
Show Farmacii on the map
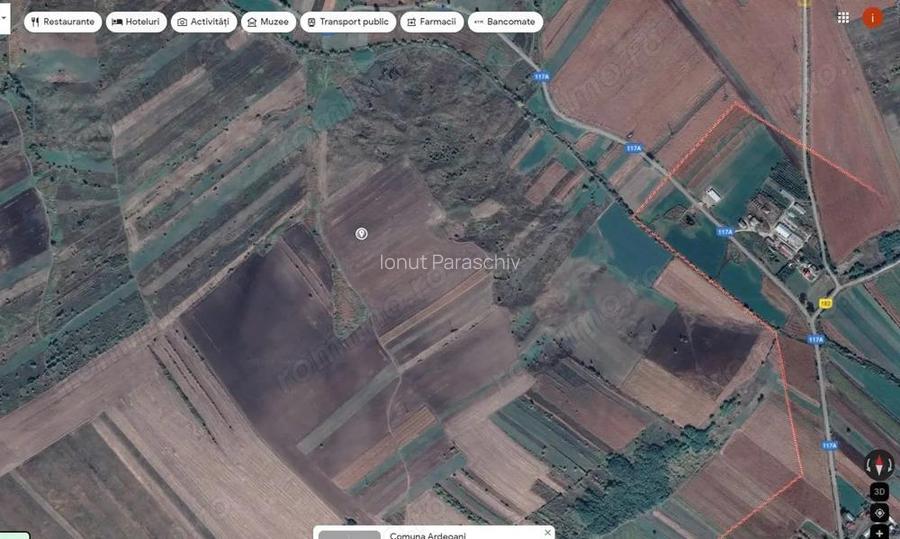coord(431,21)
